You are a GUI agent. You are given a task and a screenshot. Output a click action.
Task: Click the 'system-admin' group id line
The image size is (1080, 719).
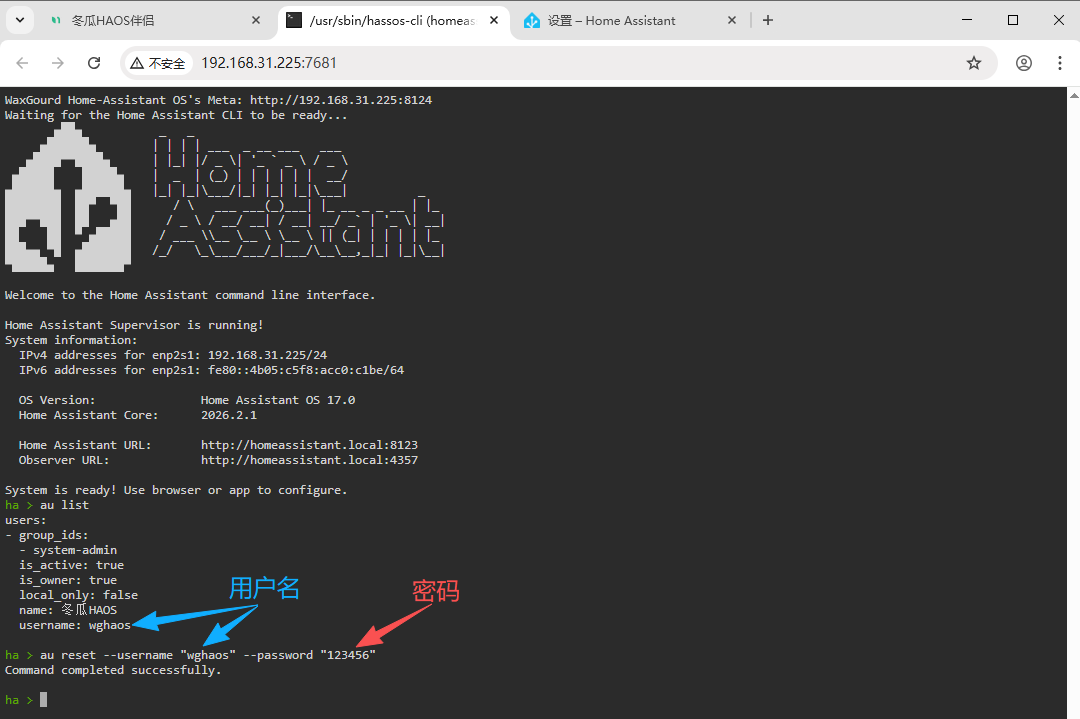click(x=68, y=550)
